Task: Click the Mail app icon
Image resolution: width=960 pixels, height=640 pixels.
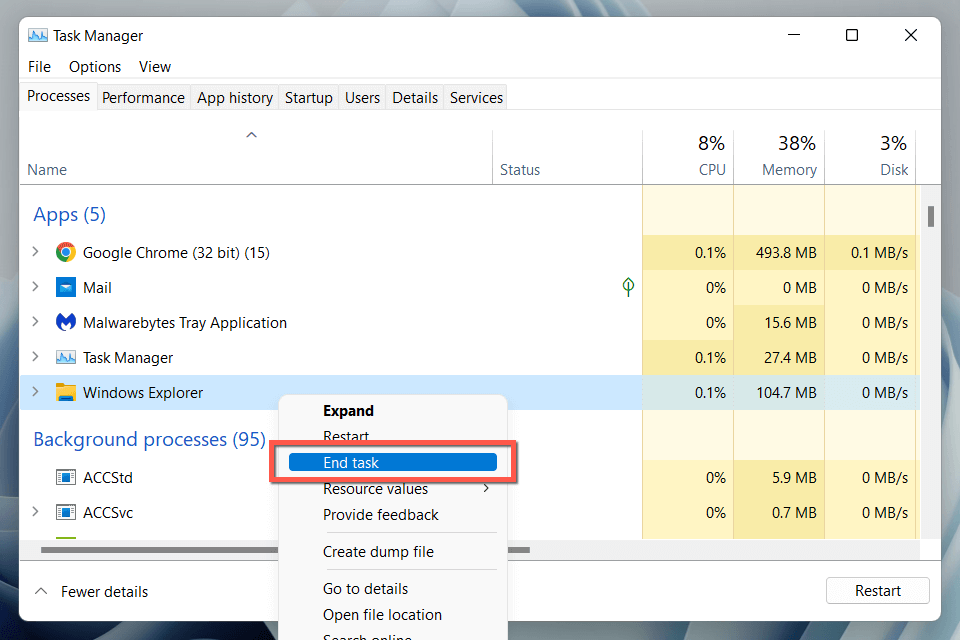Action: [66, 288]
